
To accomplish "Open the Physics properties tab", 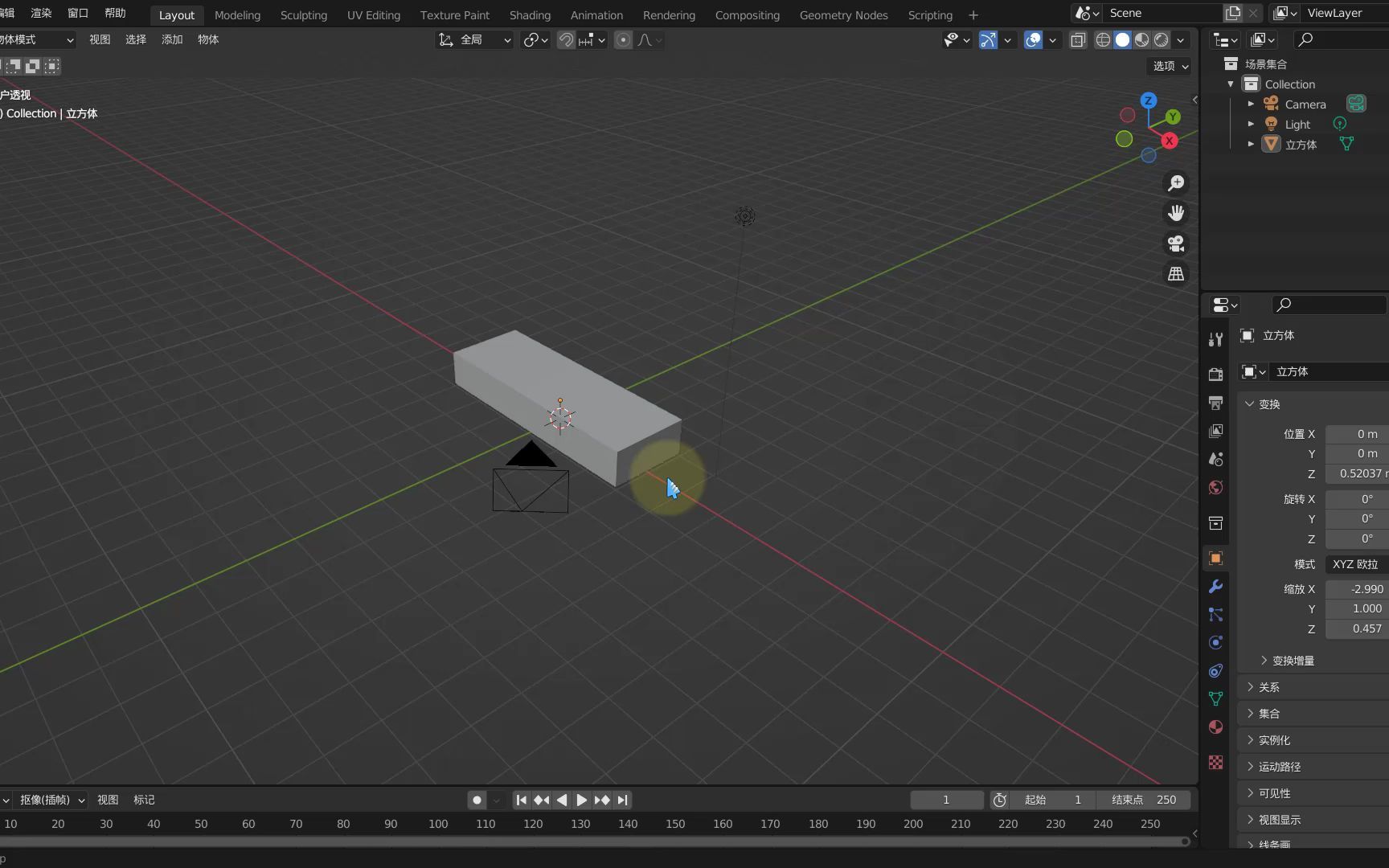I will pyautogui.click(x=1215, y=642).
